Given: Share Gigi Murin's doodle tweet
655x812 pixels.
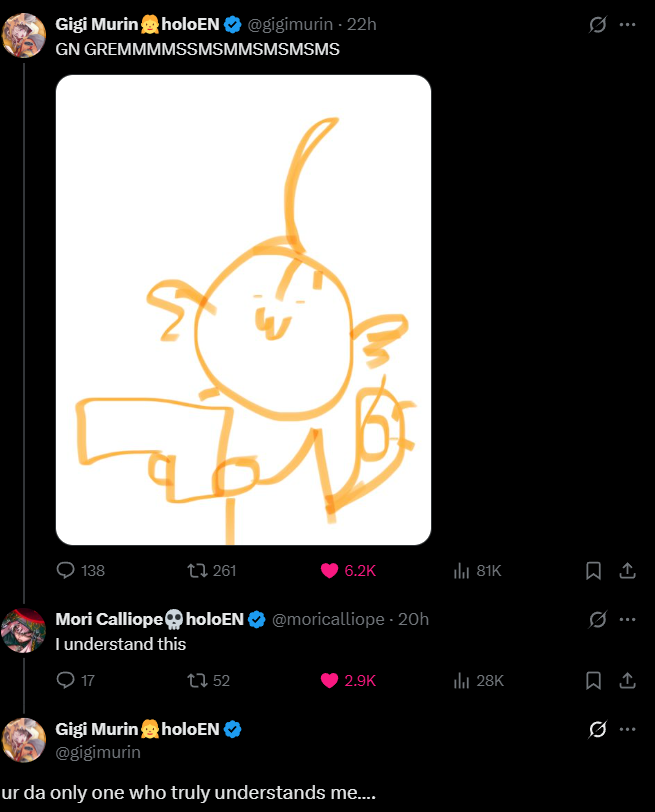Looking at the screenshot, I should [x=627, y=570].
